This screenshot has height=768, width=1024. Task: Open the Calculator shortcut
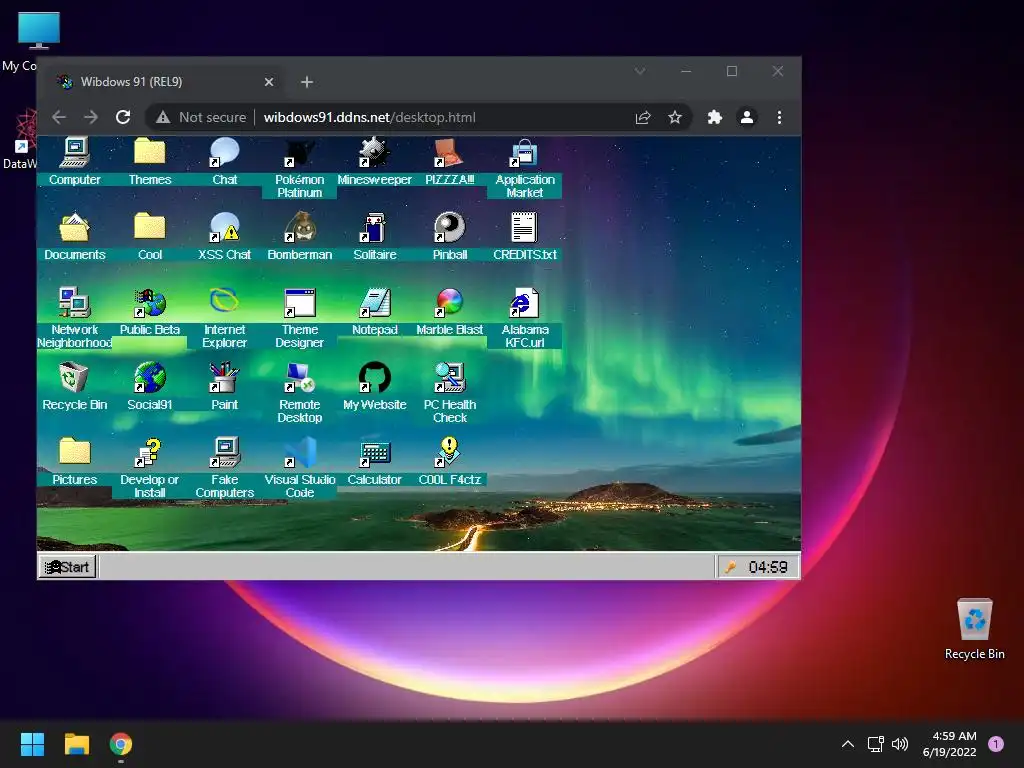tap(375, 462)
